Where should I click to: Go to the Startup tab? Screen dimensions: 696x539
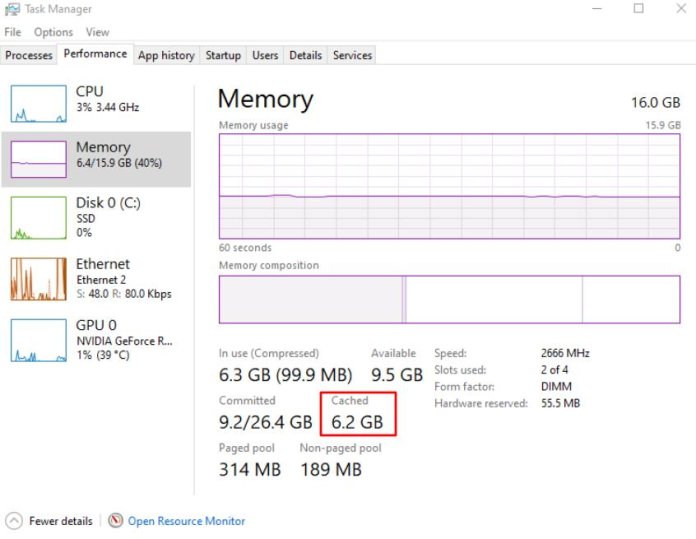[223, 55]
